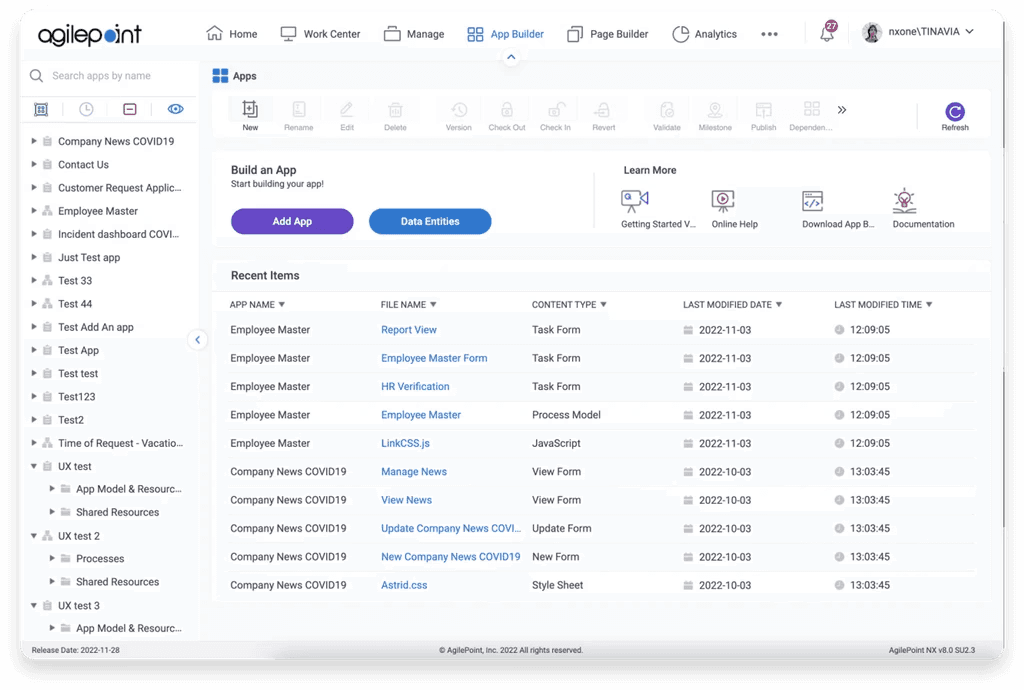Collapse the UX test tree node
Viewport: 1024px width, 690px height.
point(33,466)
